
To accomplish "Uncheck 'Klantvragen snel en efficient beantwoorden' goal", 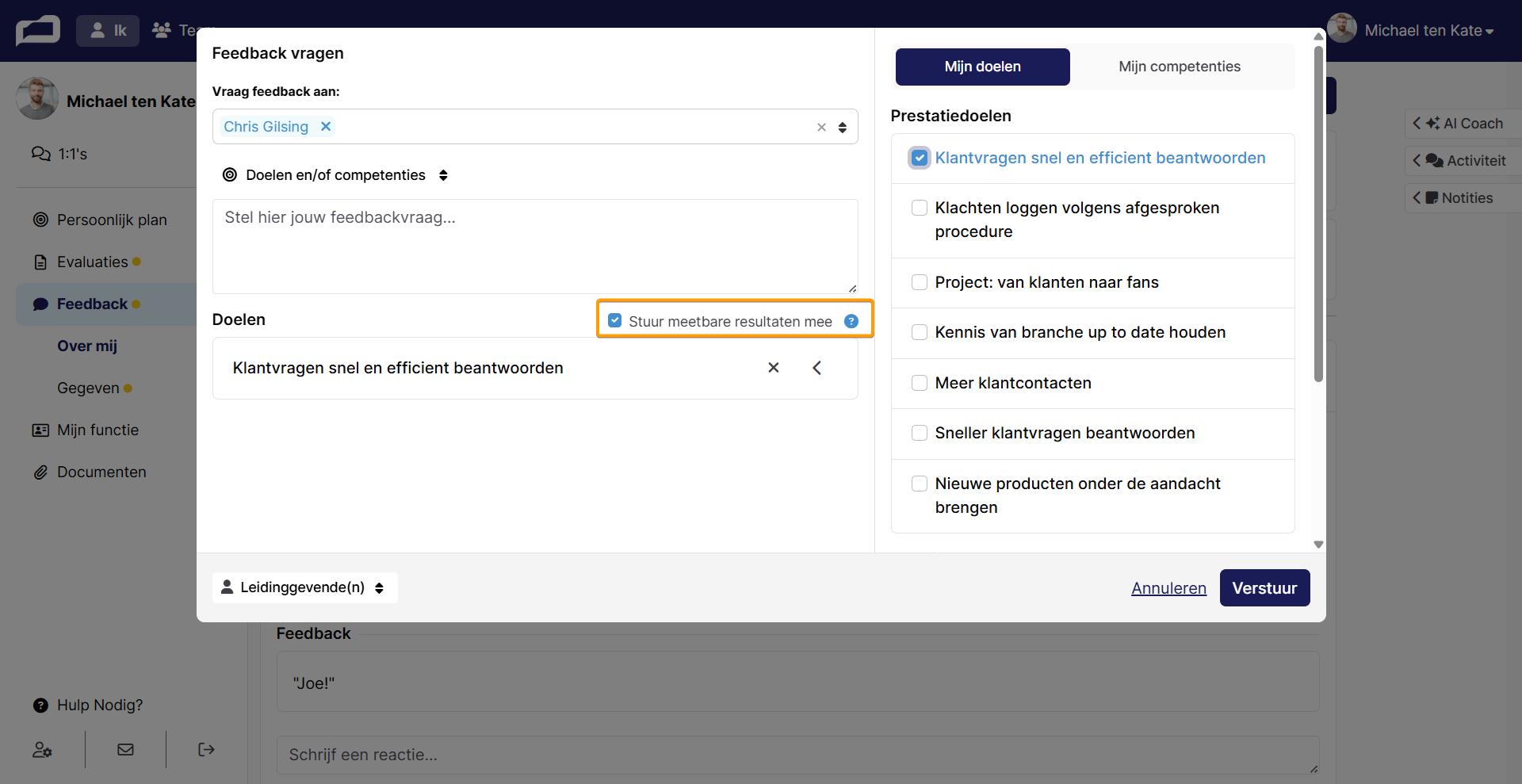I will pos(920,158).
